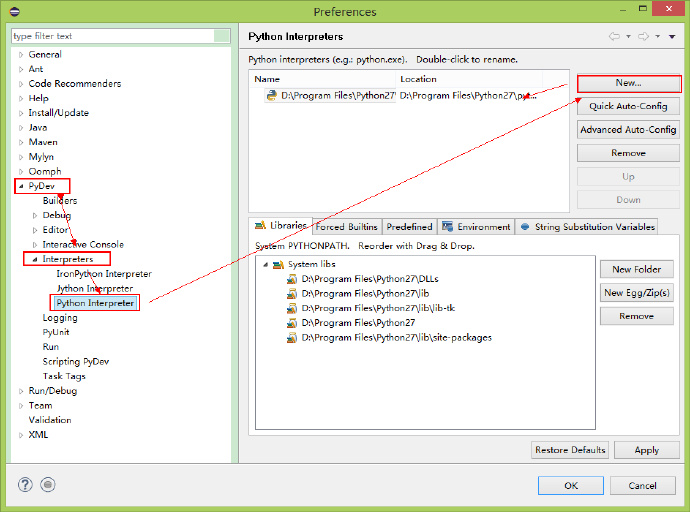Viewport: 690px width, 512px height.
Task: Expand the Run/Debug tree node
Action: (21, 391)
